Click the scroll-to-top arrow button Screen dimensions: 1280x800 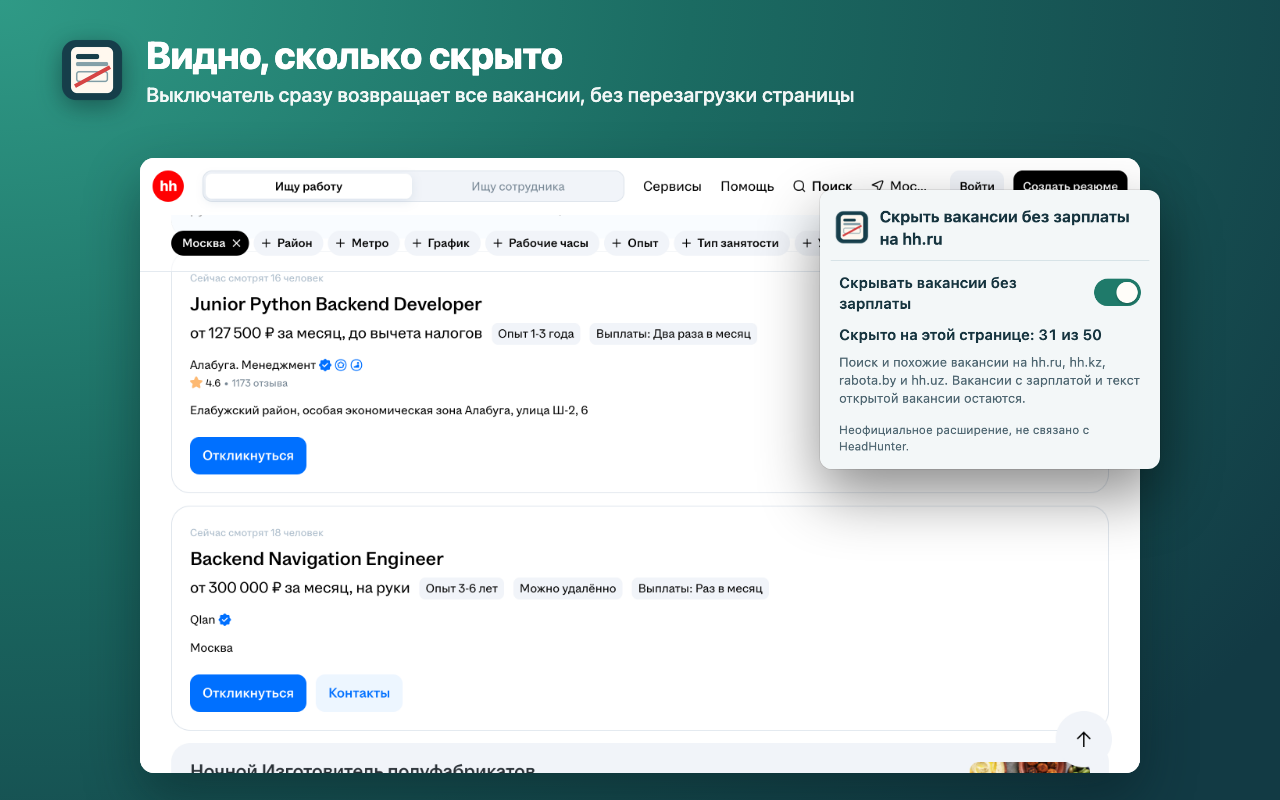tap(1083, 739)
